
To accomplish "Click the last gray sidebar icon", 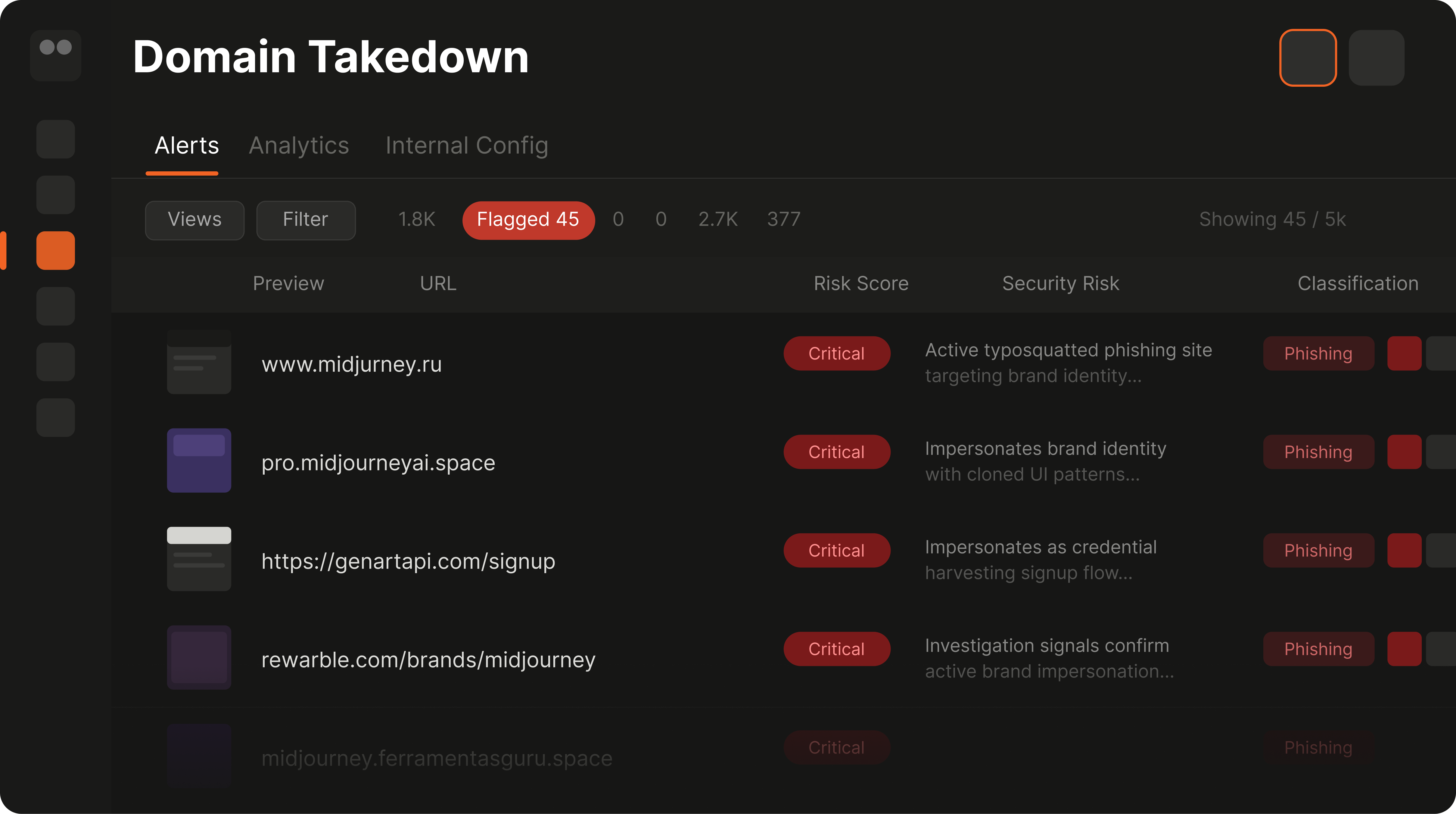I will click(x=55, y=417).
